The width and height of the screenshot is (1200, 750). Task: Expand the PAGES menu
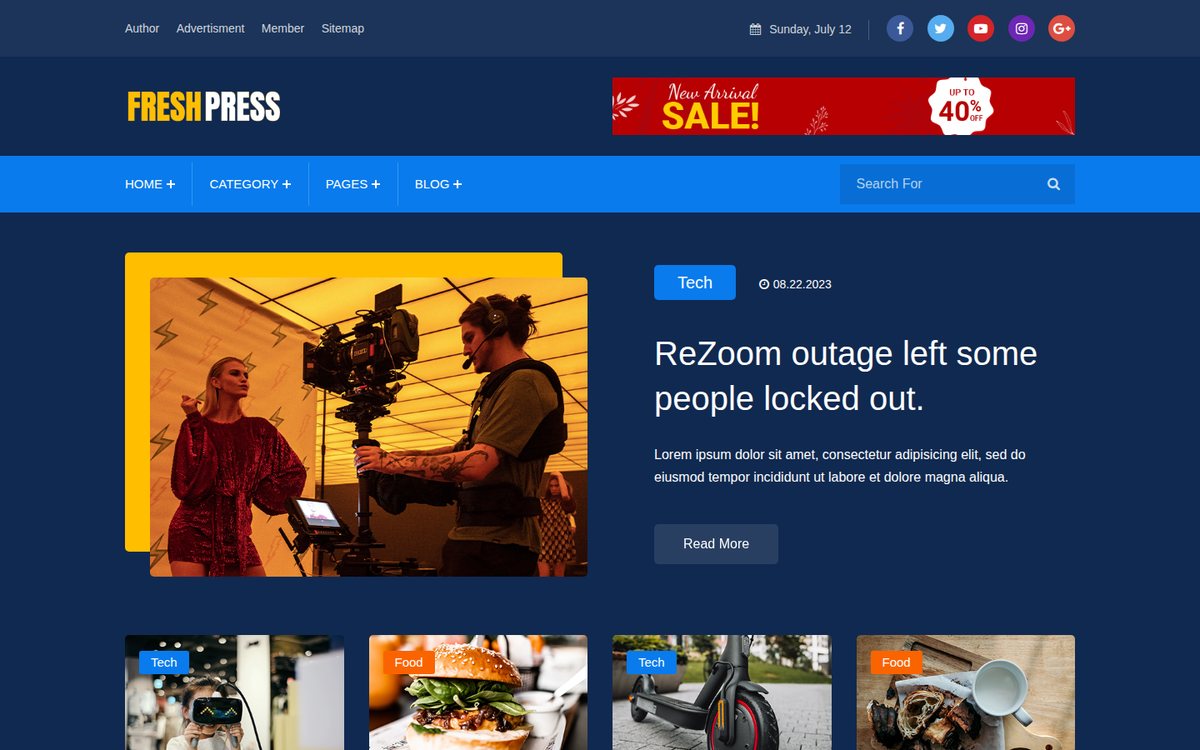pos(353,184)
